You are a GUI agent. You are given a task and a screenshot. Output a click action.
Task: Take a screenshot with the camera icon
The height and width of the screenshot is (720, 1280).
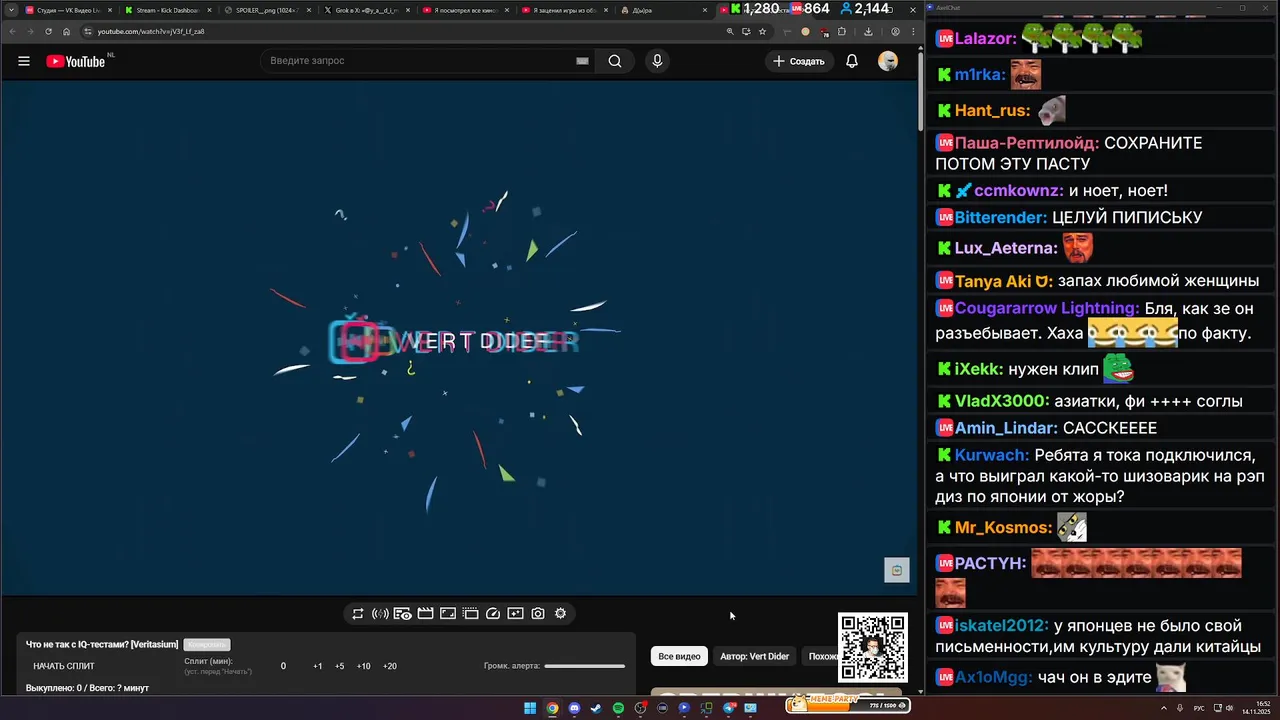(x=538, y=614)
